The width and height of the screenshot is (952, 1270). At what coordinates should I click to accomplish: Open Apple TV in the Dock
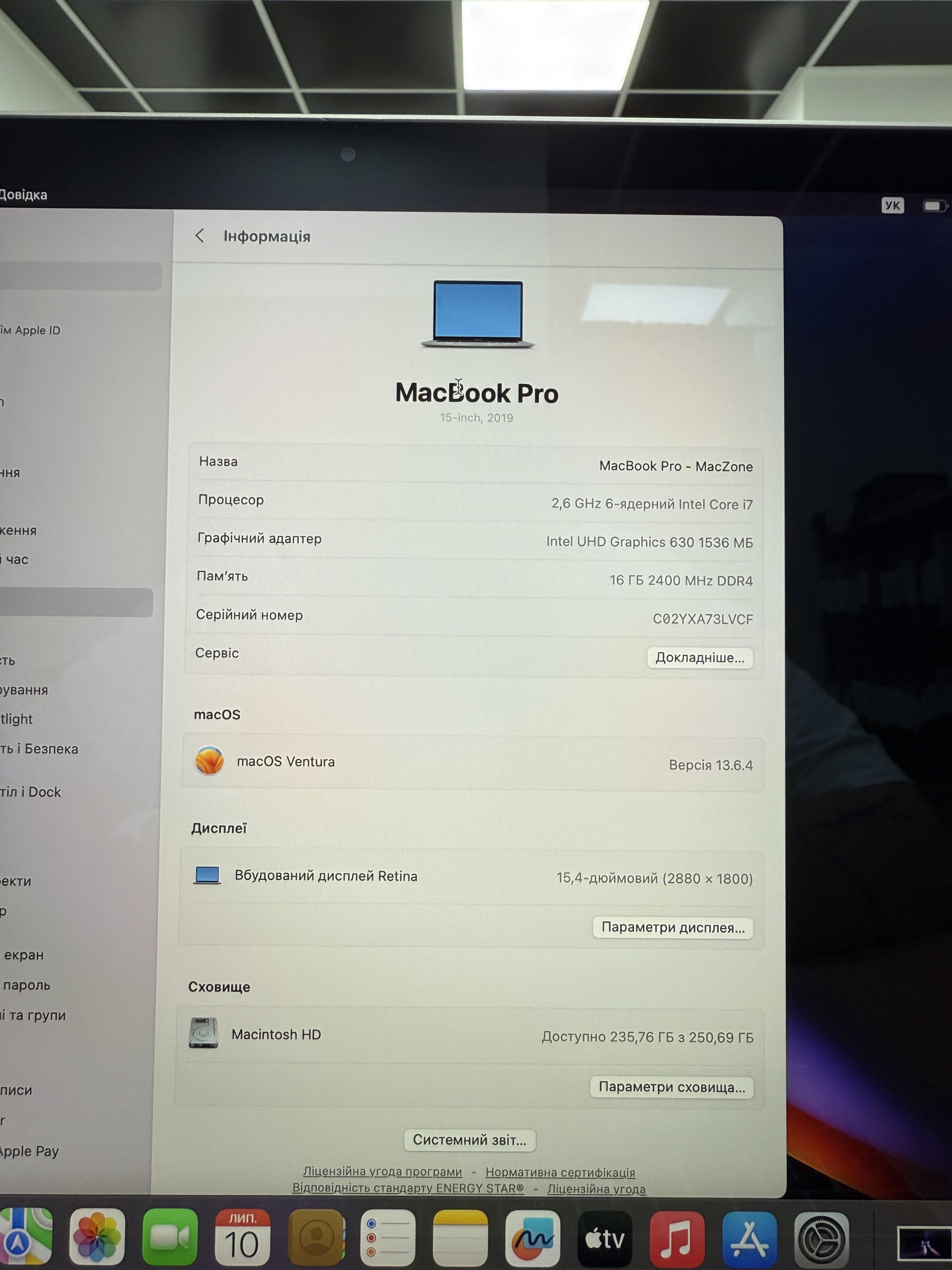[605, 1238]
